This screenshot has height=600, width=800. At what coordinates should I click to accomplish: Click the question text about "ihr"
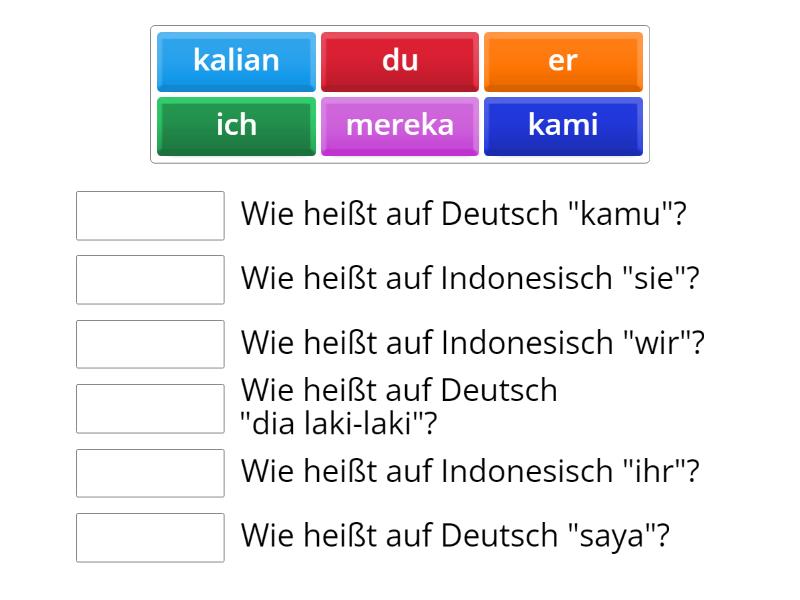(470, 471)
